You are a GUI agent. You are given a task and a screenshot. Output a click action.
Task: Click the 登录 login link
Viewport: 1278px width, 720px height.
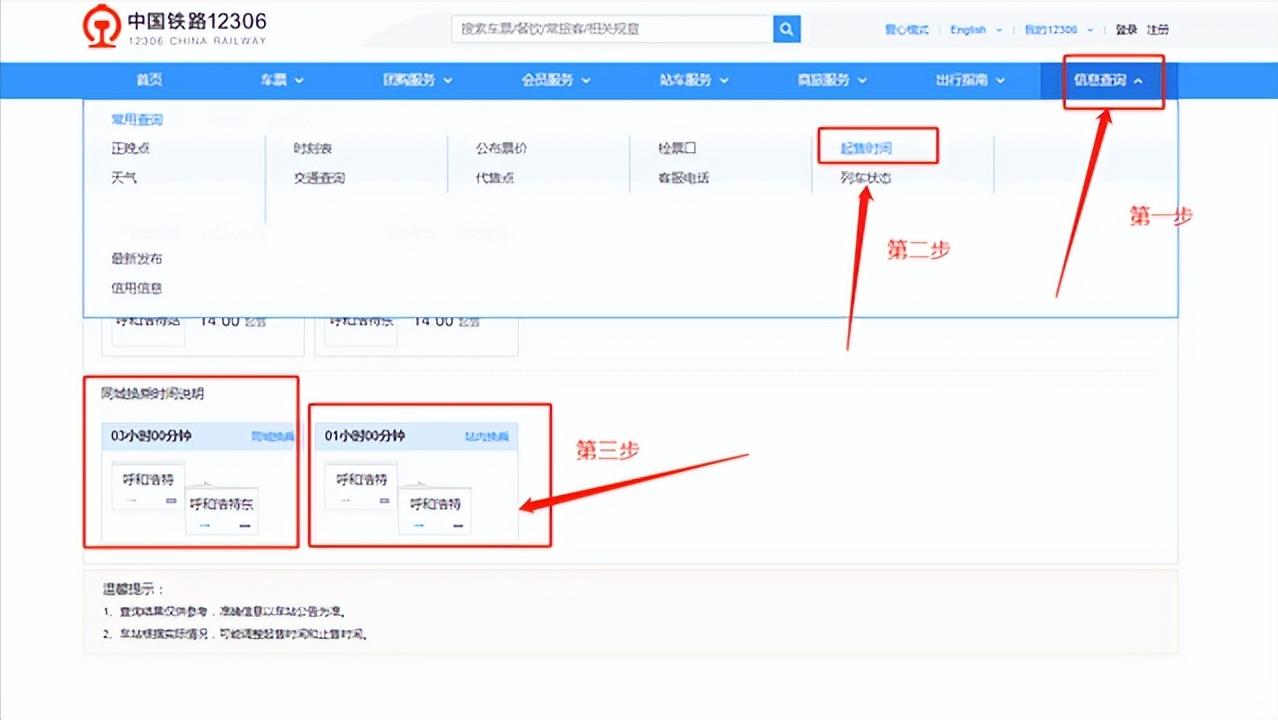coord(1125,30)
